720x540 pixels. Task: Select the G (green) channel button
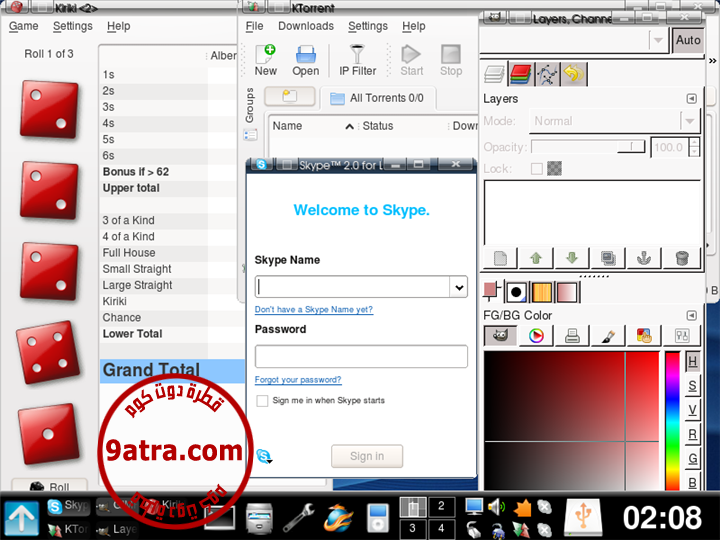[x=692, y=459]
